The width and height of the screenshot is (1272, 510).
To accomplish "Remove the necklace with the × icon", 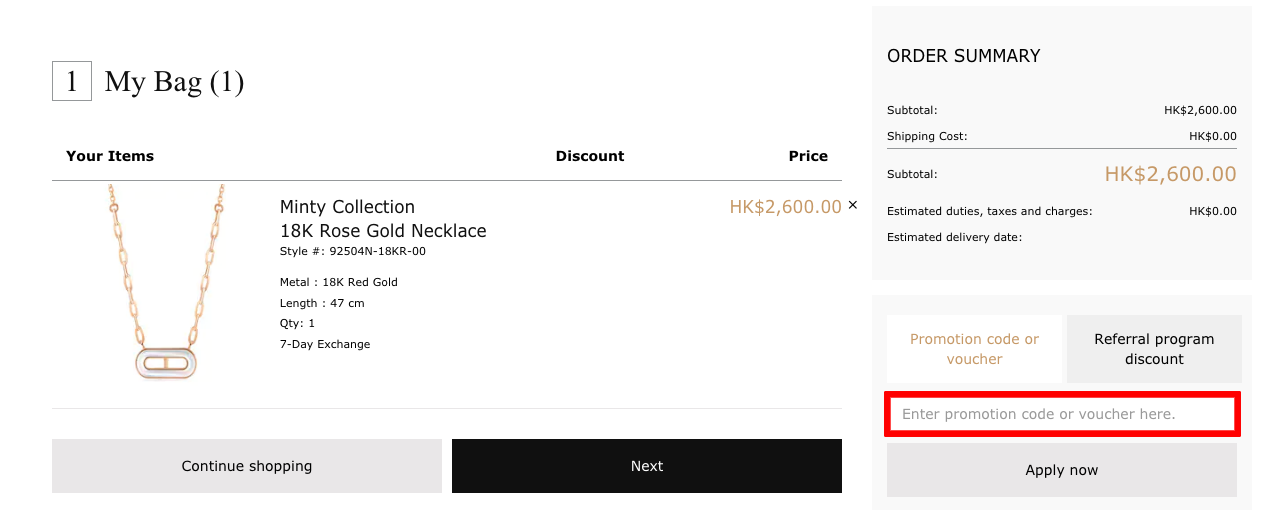I will coord(853,205).
